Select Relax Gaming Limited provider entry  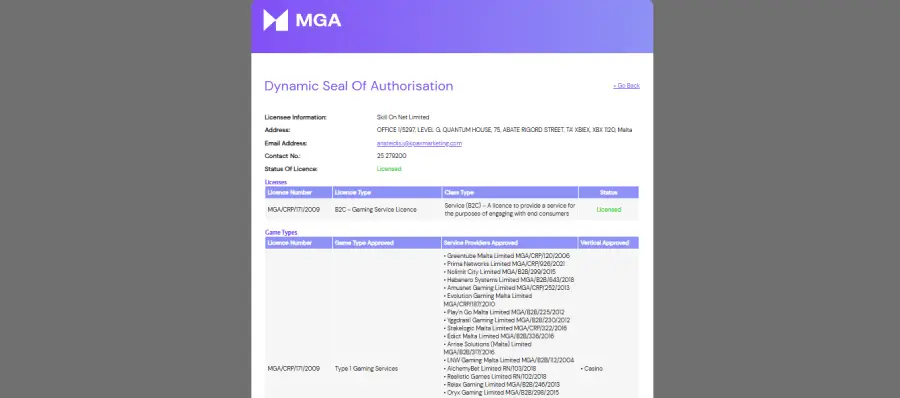[502, 385]
